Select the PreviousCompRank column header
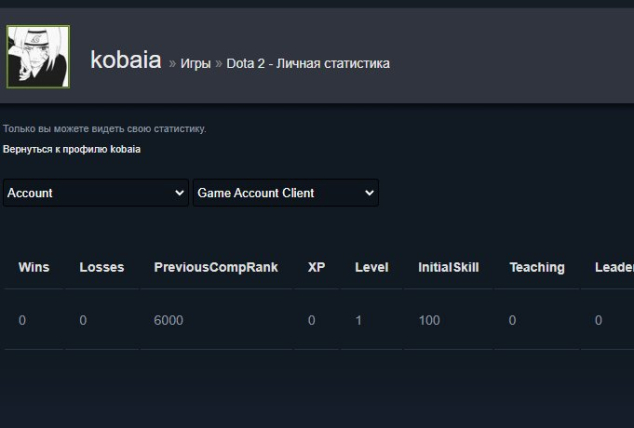The width and height of the screenshot is (634, 428). (x=216, y=267)
